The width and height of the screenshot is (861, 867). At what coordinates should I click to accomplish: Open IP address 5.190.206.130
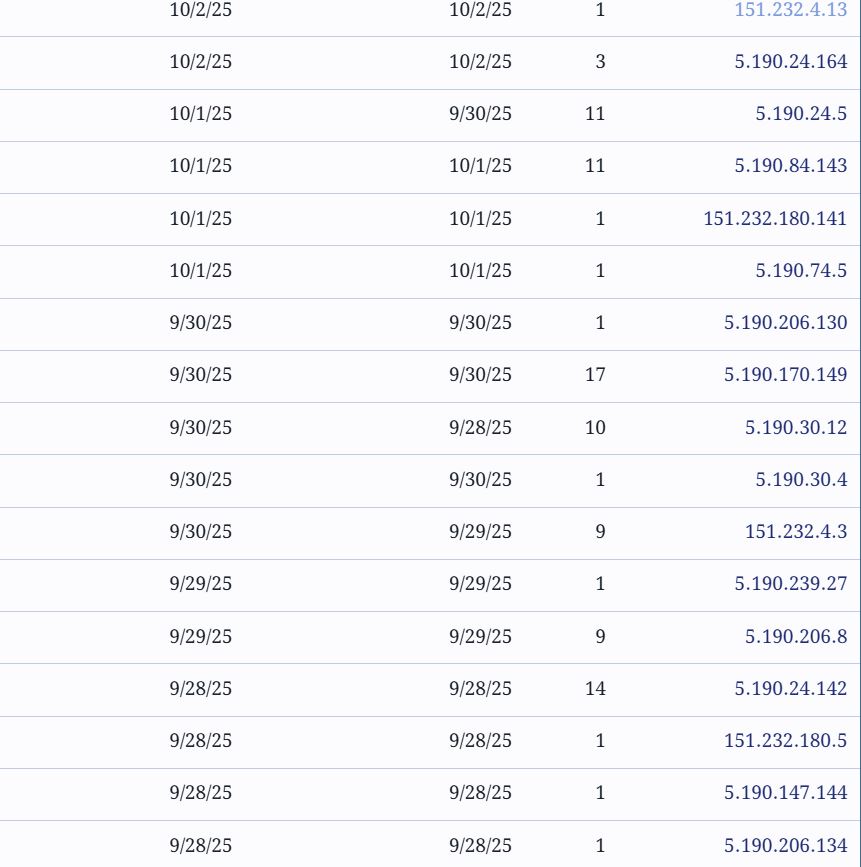click(785, 323)
